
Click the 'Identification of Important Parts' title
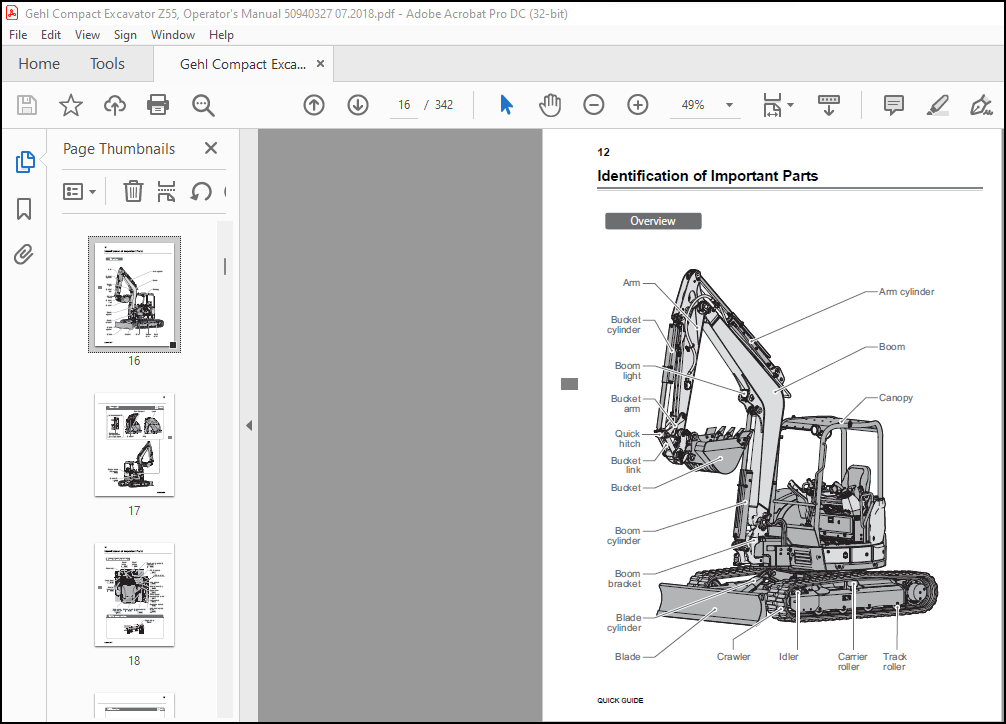click(707, 176)
